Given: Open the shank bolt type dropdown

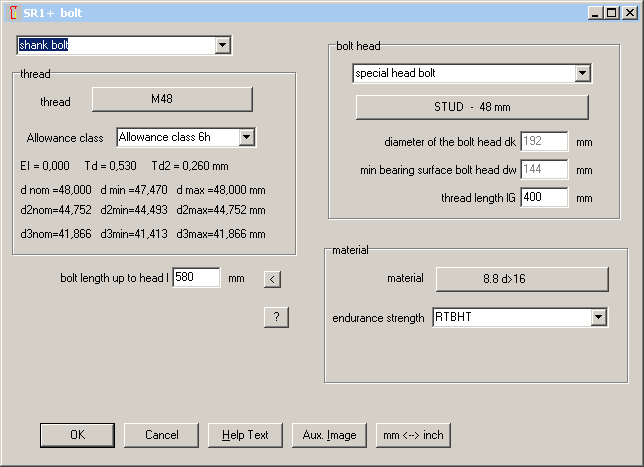Looking at the screenshot, I should coord(222,45).
